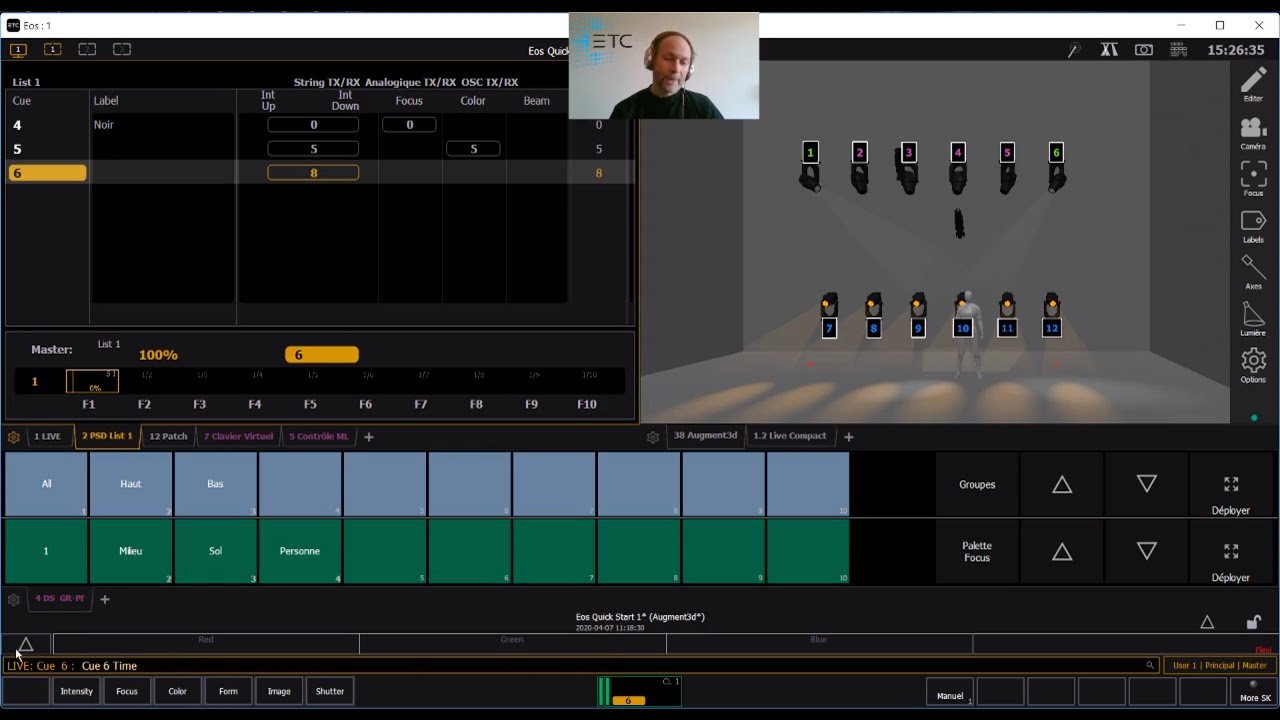1280x720 pixels.
Task: Open the Options gear in Augment3d
Action: (1253, 365)
